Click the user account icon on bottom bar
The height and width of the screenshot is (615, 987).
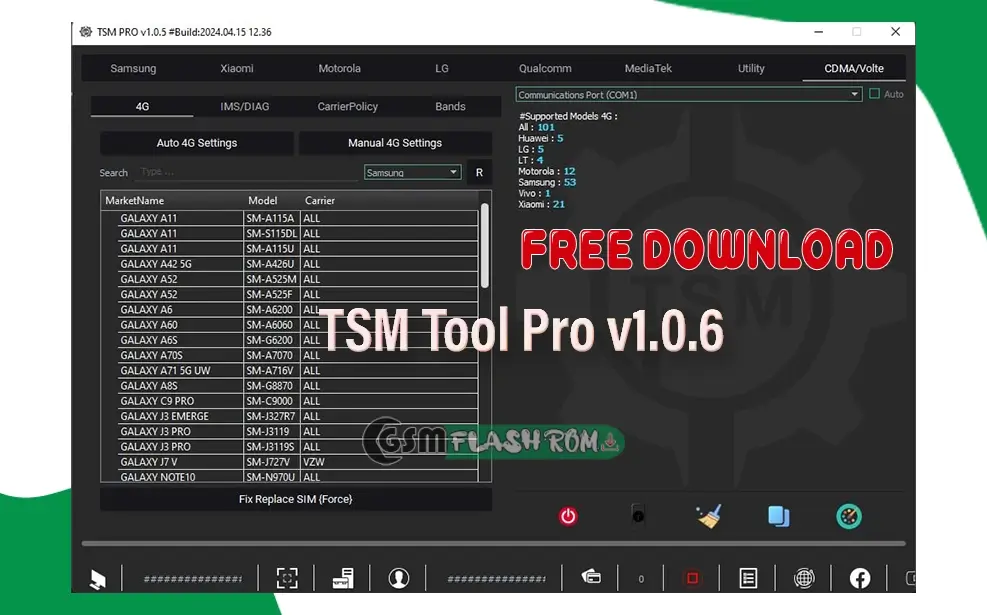399,578
